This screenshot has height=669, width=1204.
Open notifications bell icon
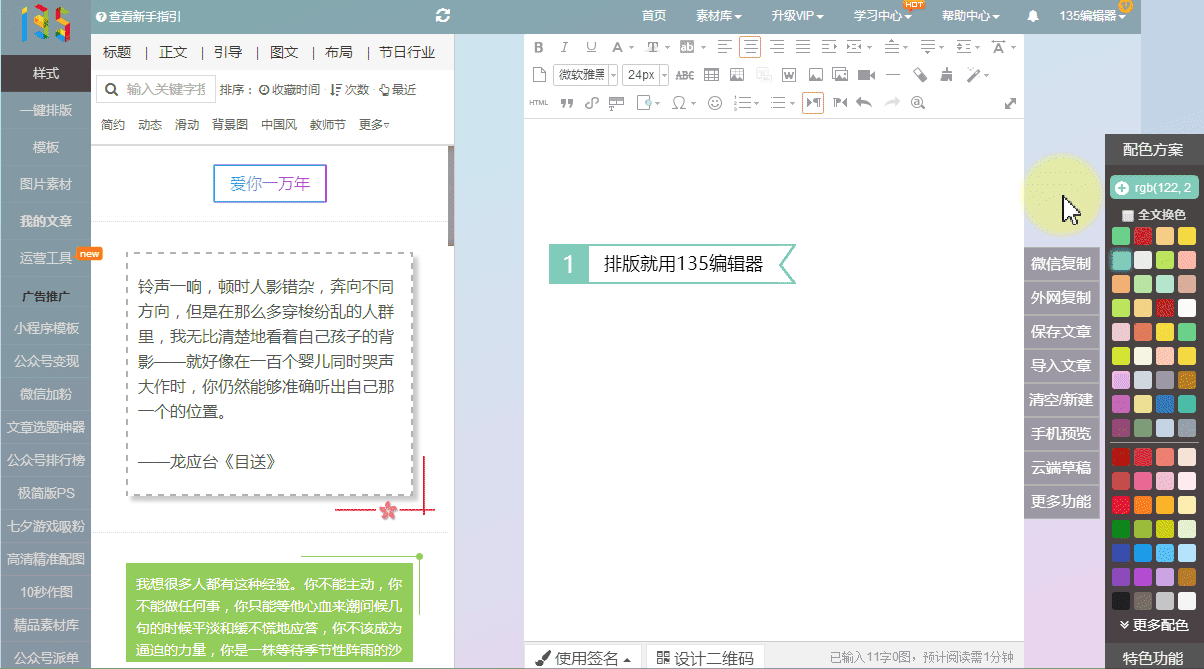coord(1033,16)
